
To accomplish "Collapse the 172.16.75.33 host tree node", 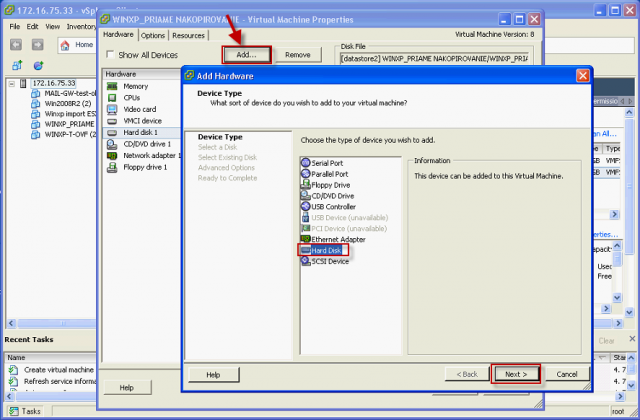I will [x=12, y=84].
